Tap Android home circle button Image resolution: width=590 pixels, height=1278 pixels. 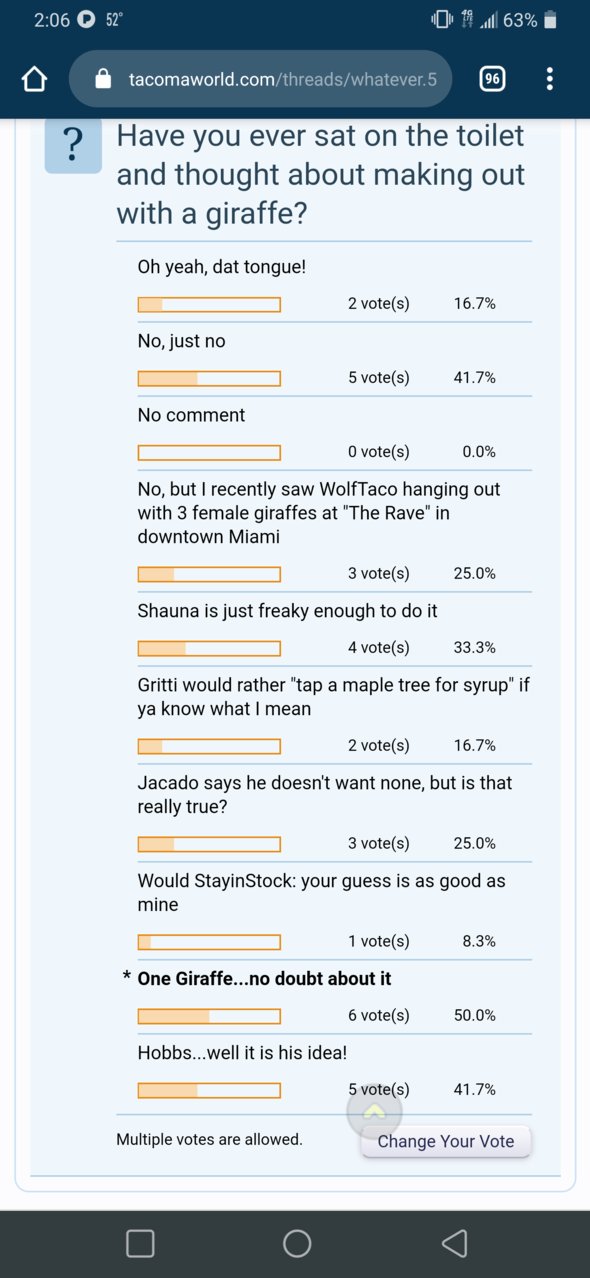tap(297, 1243)
